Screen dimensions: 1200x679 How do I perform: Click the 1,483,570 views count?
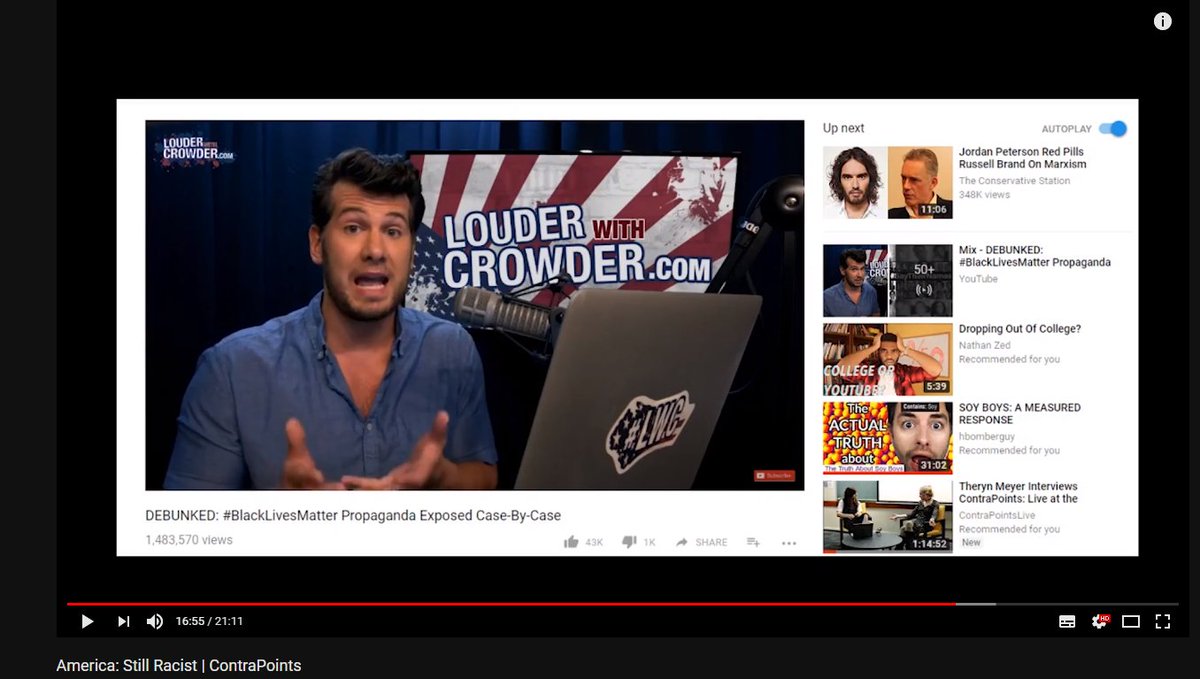pyautogui.click(x=189, y=540)
